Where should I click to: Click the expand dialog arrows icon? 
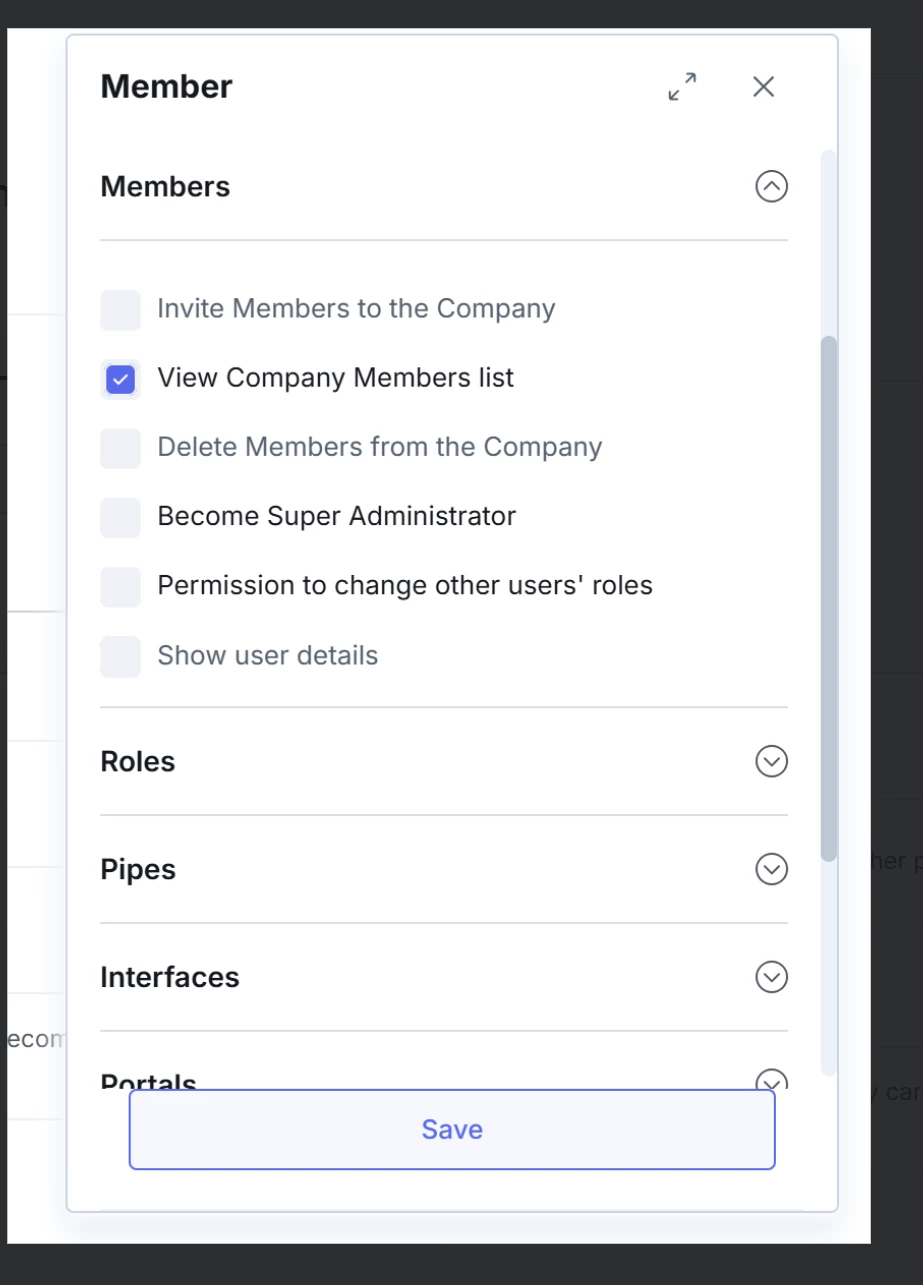point(682,86)
